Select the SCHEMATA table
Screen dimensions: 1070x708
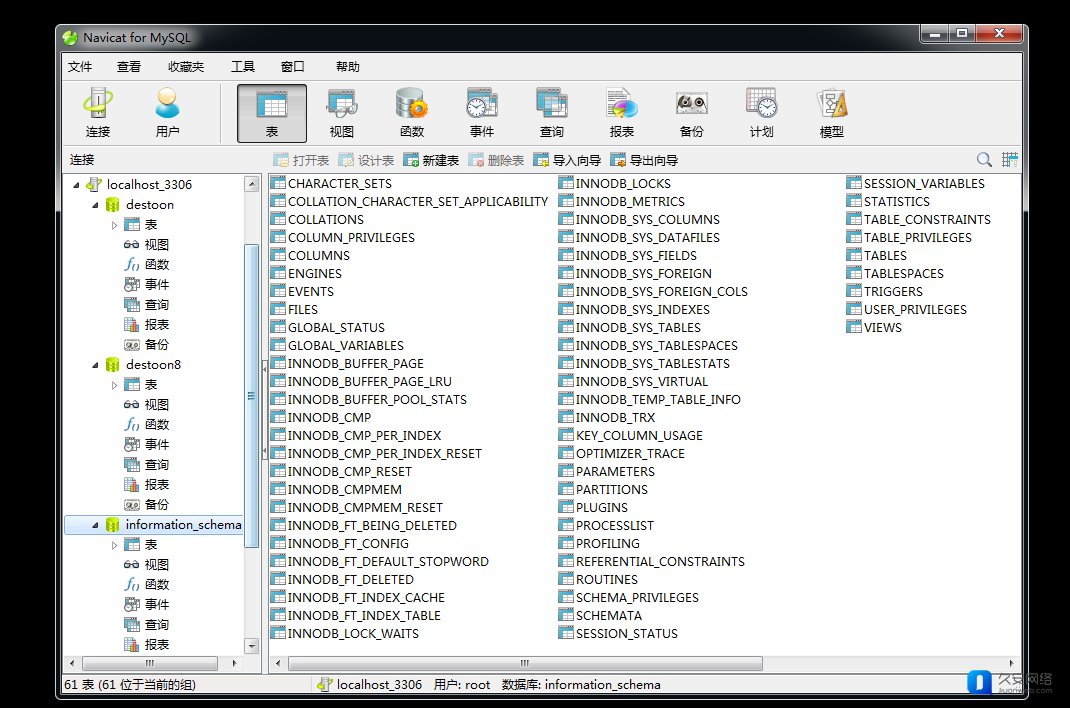[x=601, y=616]
